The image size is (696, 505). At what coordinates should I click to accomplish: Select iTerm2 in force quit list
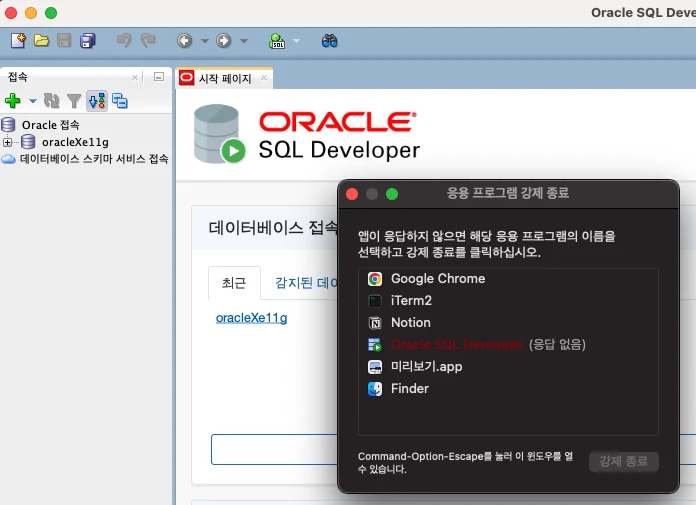(x=508, y=300)
